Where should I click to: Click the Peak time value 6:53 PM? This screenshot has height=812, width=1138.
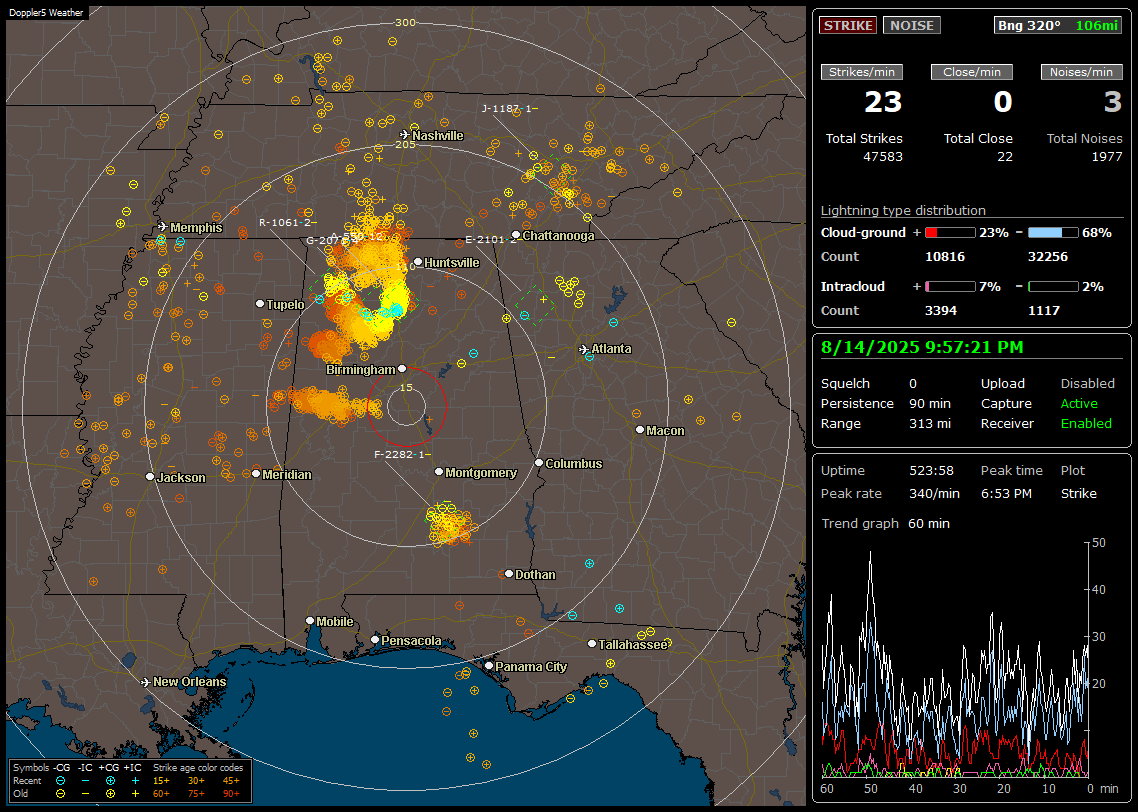click(x=1006, y=493)
